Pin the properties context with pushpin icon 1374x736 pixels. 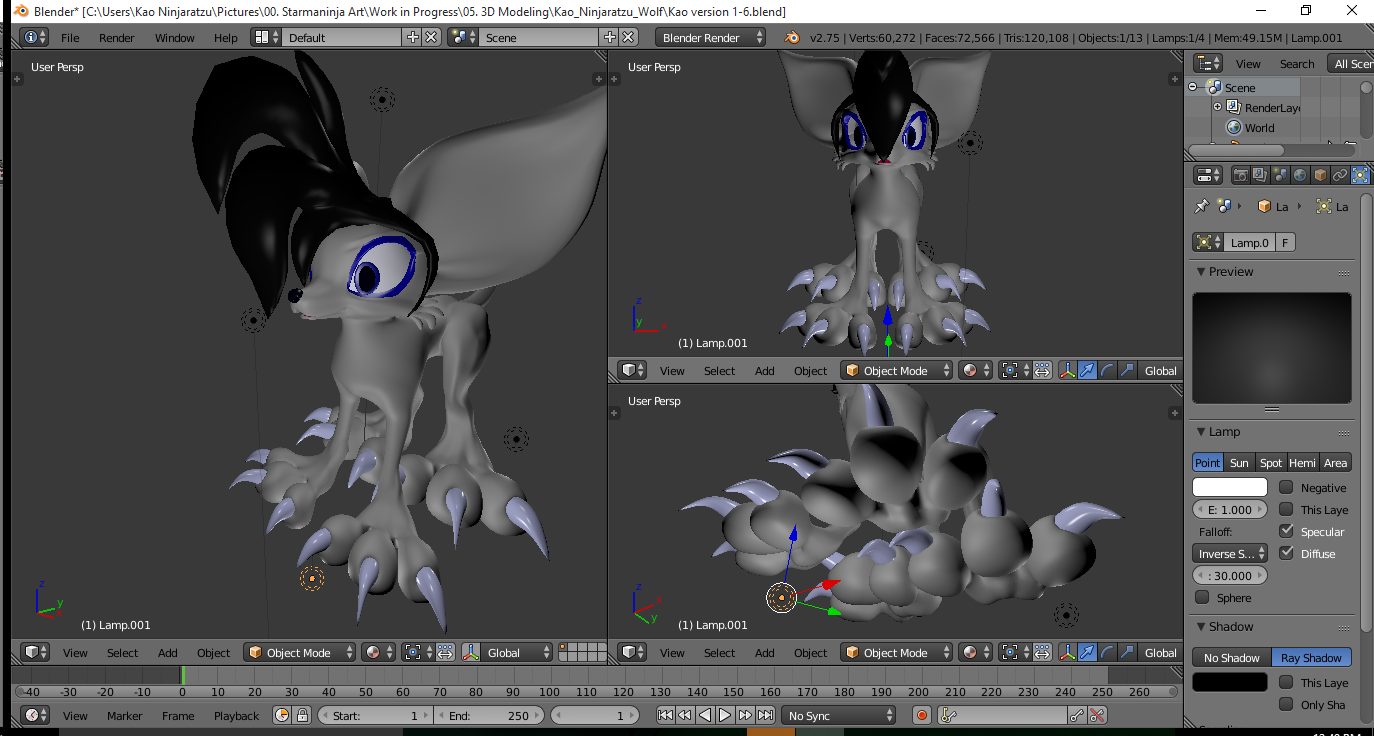tap(1201, 206)
